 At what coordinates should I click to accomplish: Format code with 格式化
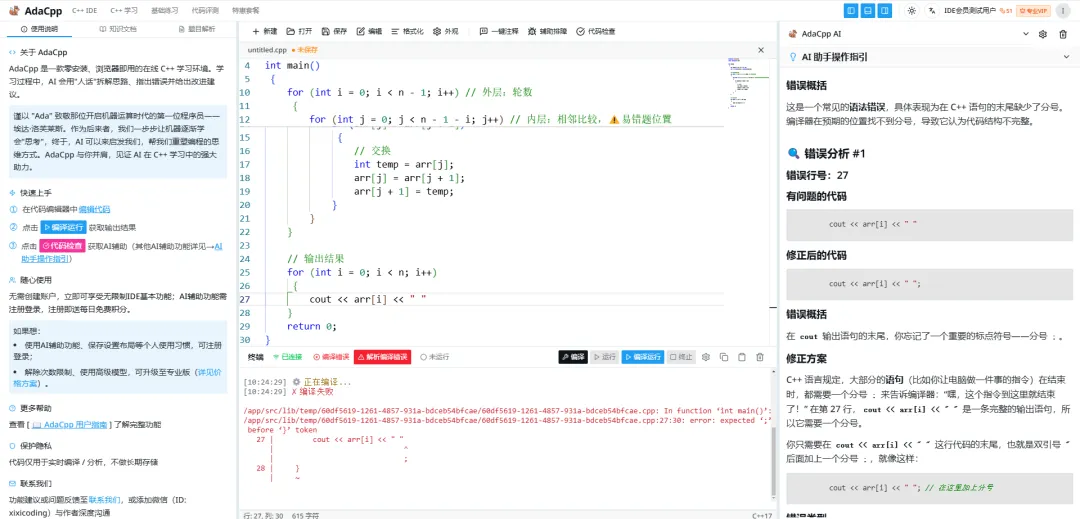(407, 32)
